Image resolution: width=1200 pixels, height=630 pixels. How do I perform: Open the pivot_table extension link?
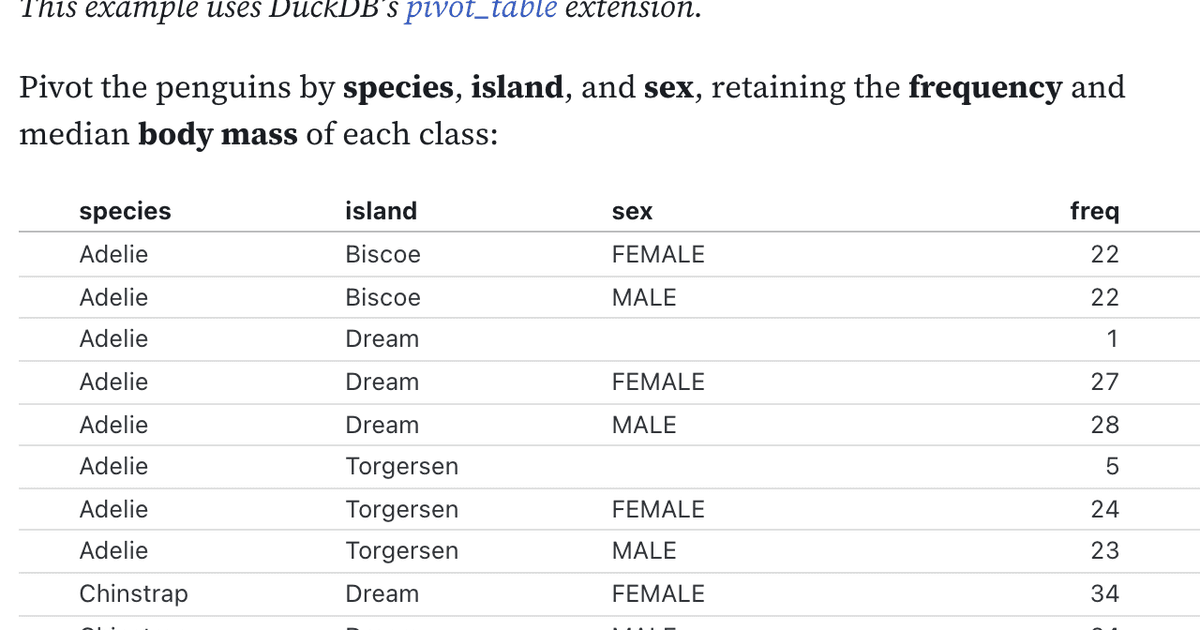[480, 10]
